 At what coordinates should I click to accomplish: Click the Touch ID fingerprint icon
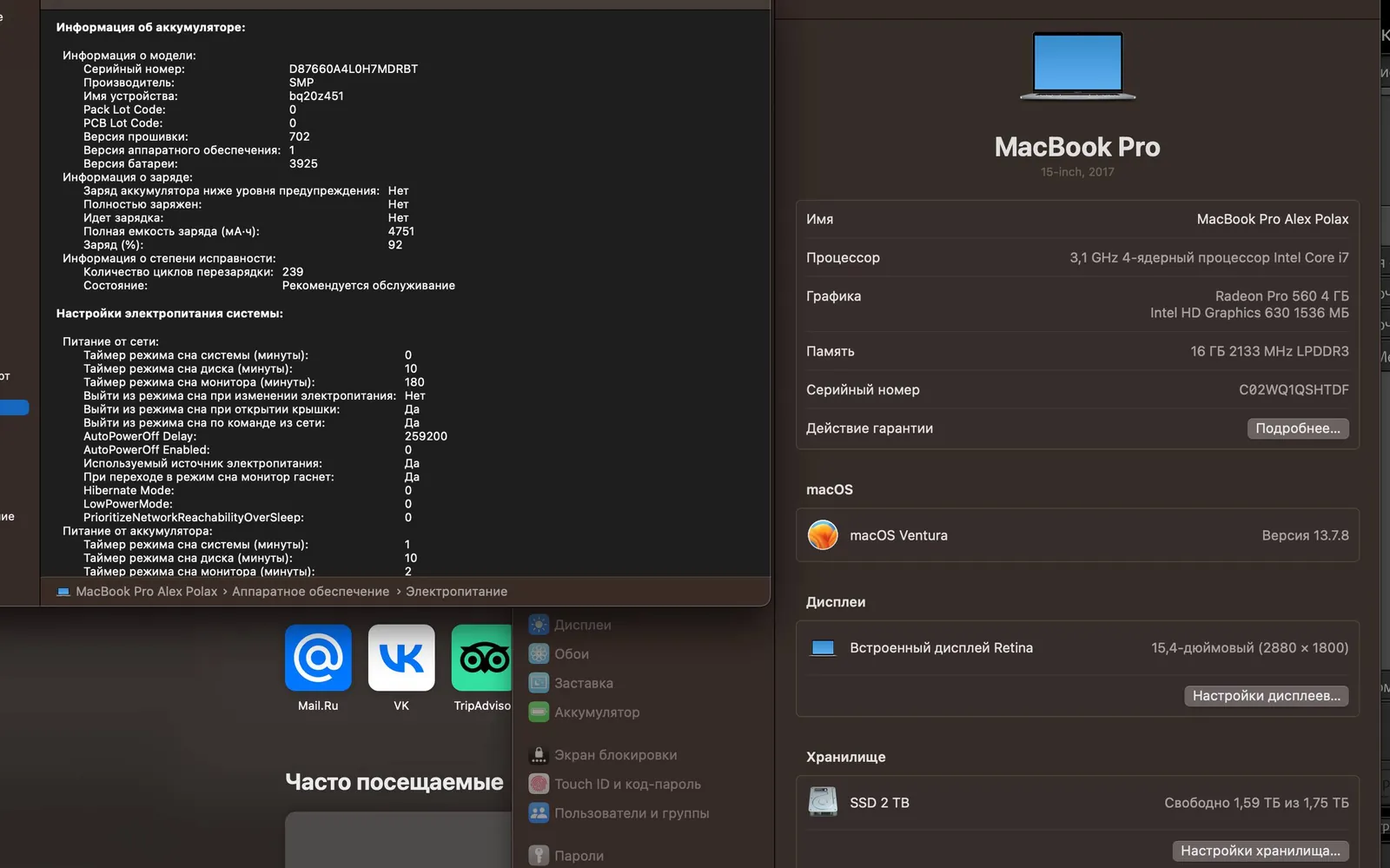539,784
